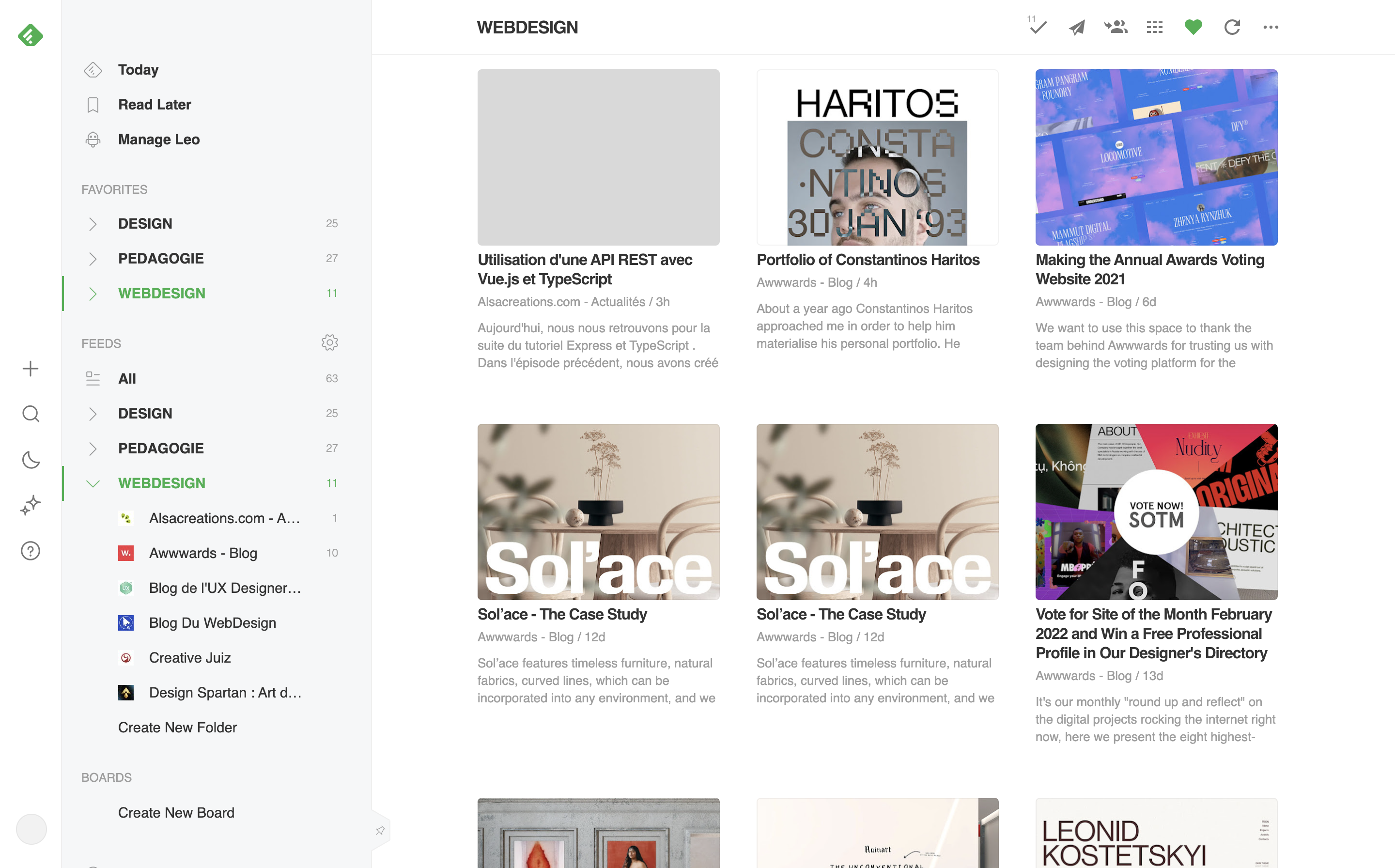Image resolution: width=1395 pixels, height=868 pixels.
Task: Toggle night mode with the moon icon
Action: [x=31, y=459]
